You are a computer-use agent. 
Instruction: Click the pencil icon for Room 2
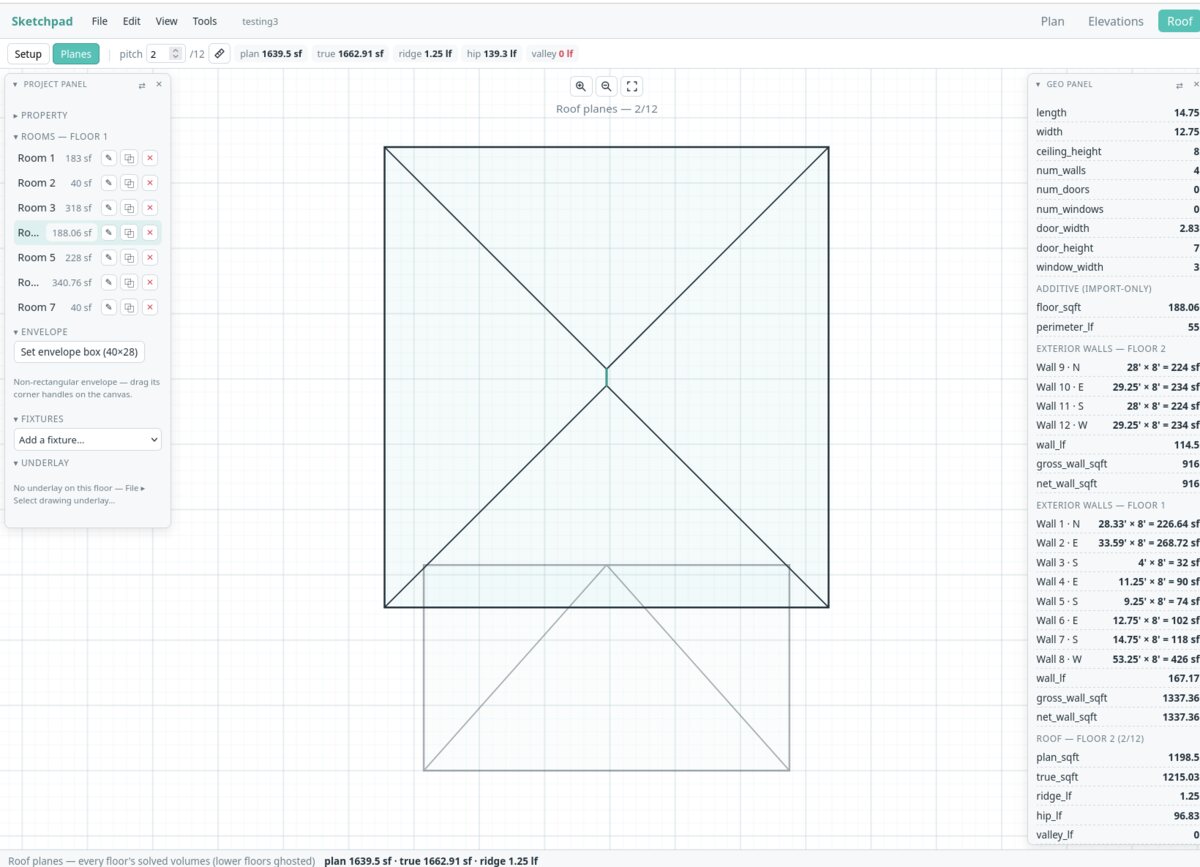109,183
